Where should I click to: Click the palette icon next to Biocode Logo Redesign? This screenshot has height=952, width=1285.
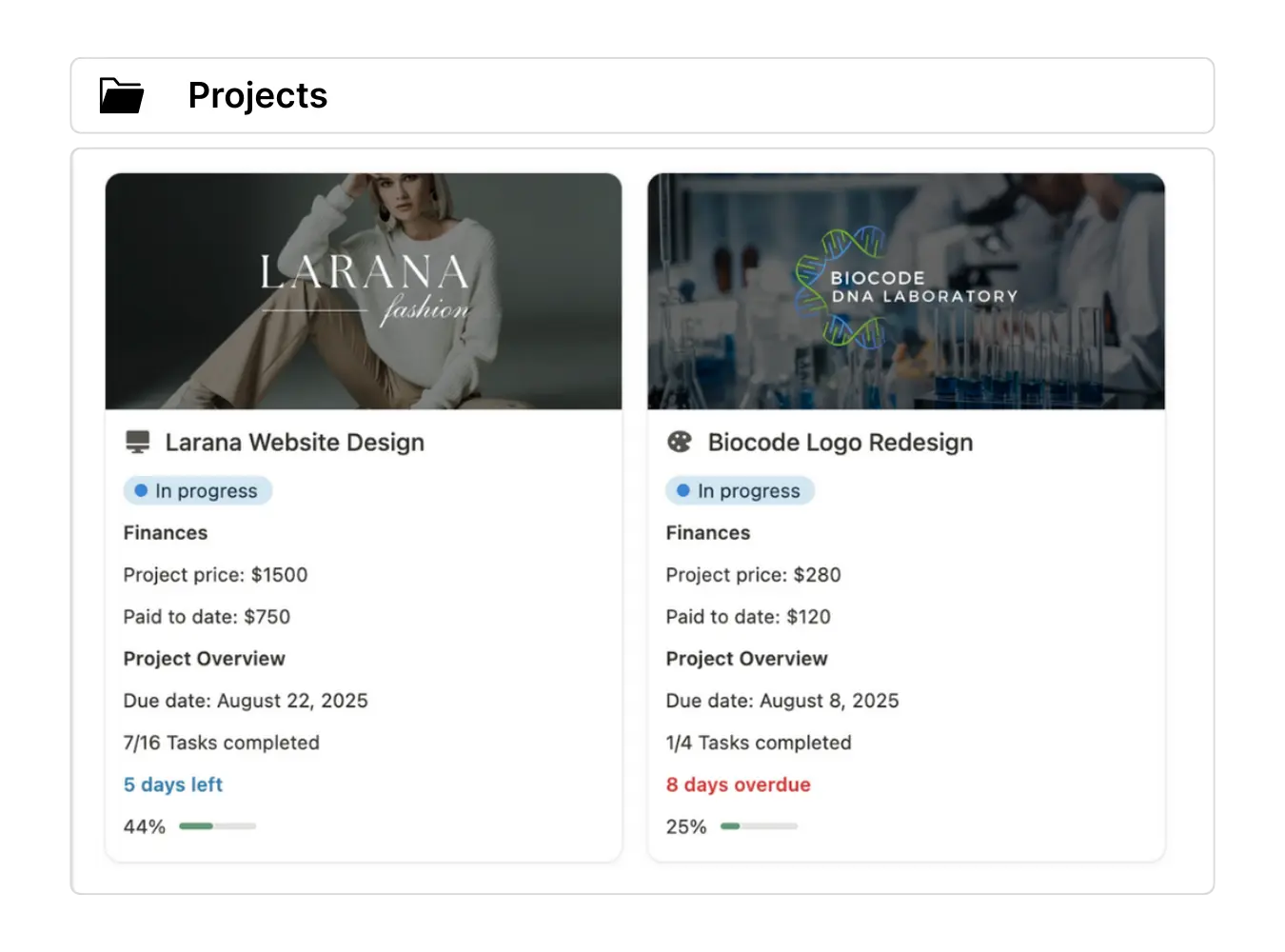pyautogui.click(x=680, y=442)
